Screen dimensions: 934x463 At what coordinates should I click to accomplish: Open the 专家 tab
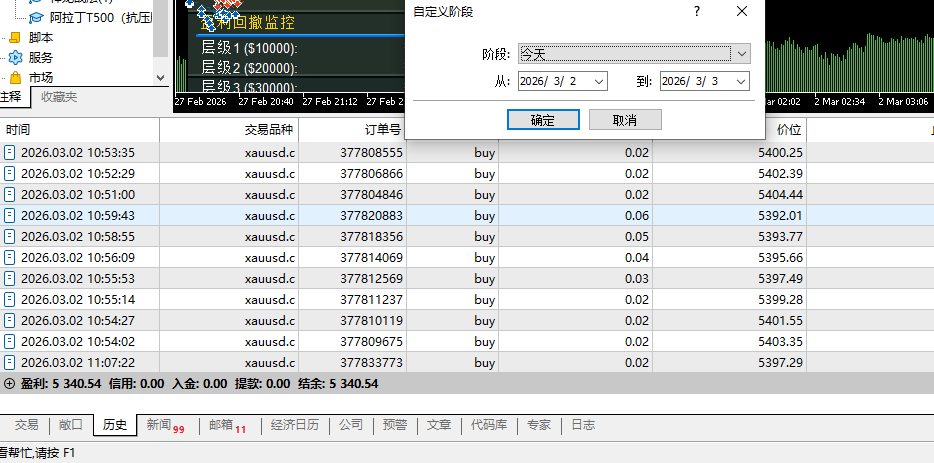click(539, 425)
